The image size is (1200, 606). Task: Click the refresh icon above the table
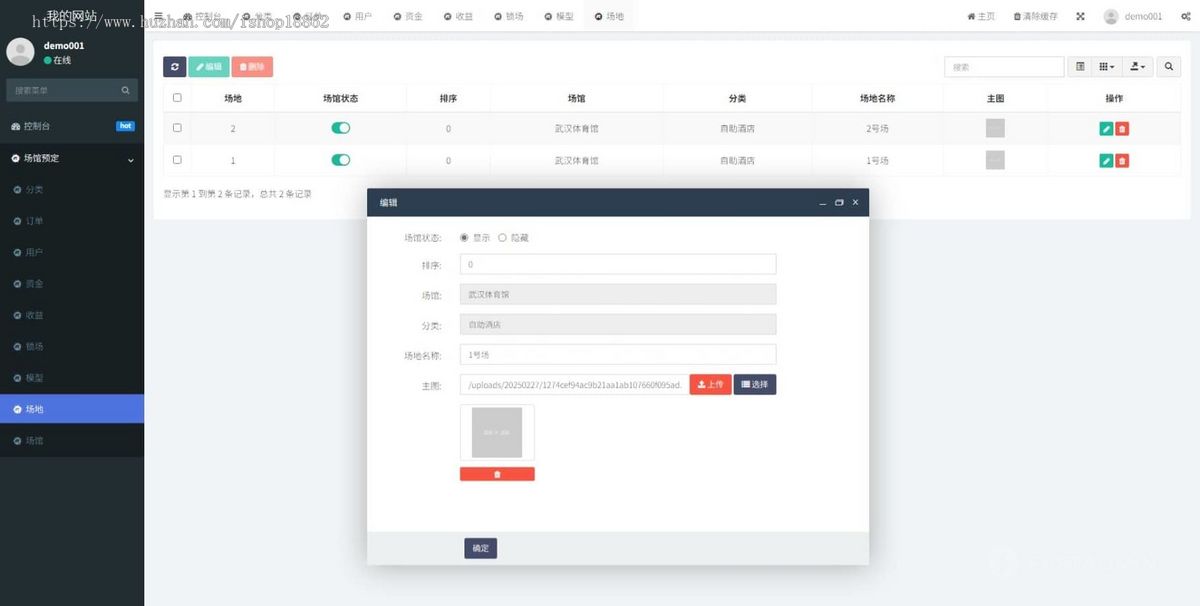pos(175,66)
